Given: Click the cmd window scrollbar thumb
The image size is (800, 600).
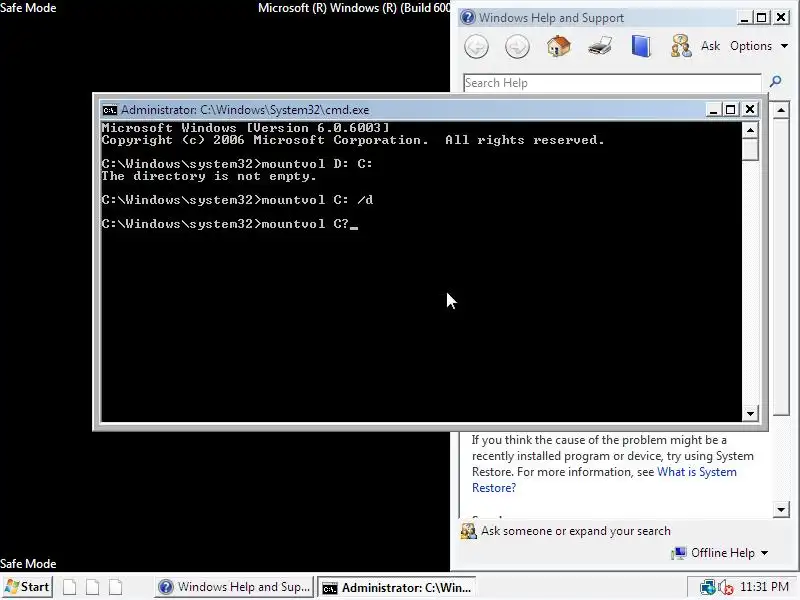Looking at the screenshot, I should click(750, 150).
